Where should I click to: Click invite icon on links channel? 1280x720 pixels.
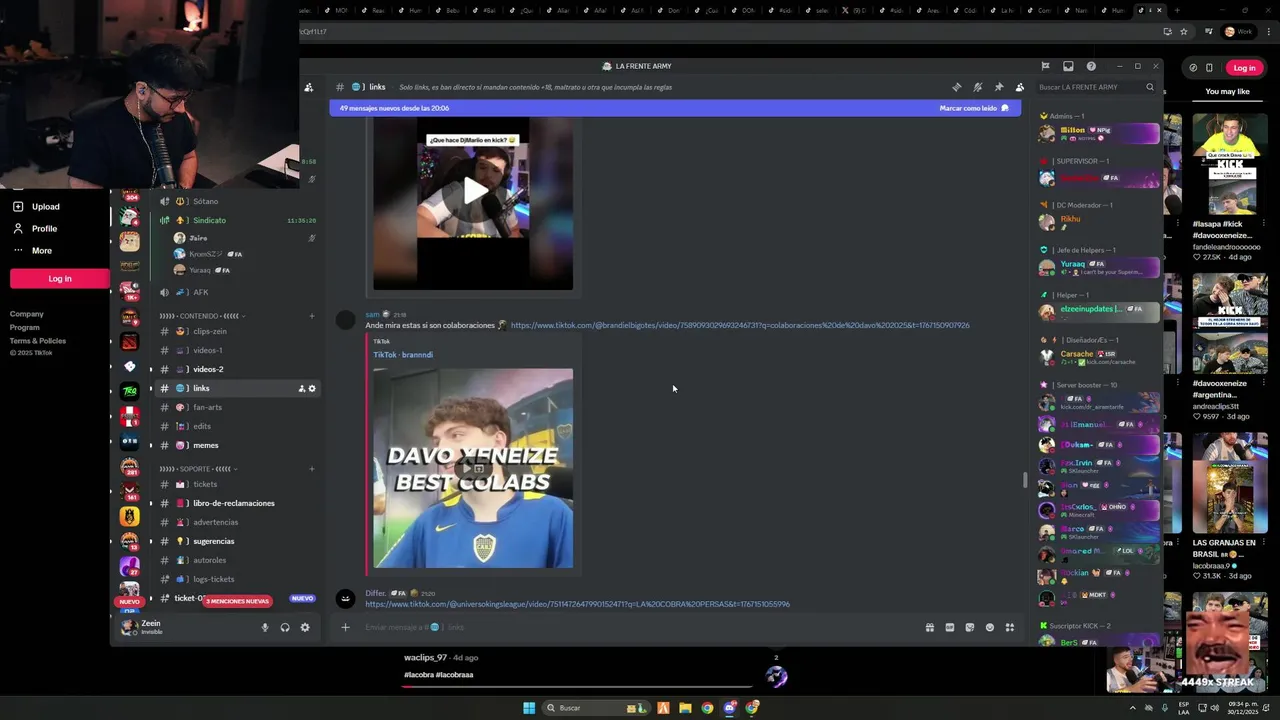(x=301, y=388)
